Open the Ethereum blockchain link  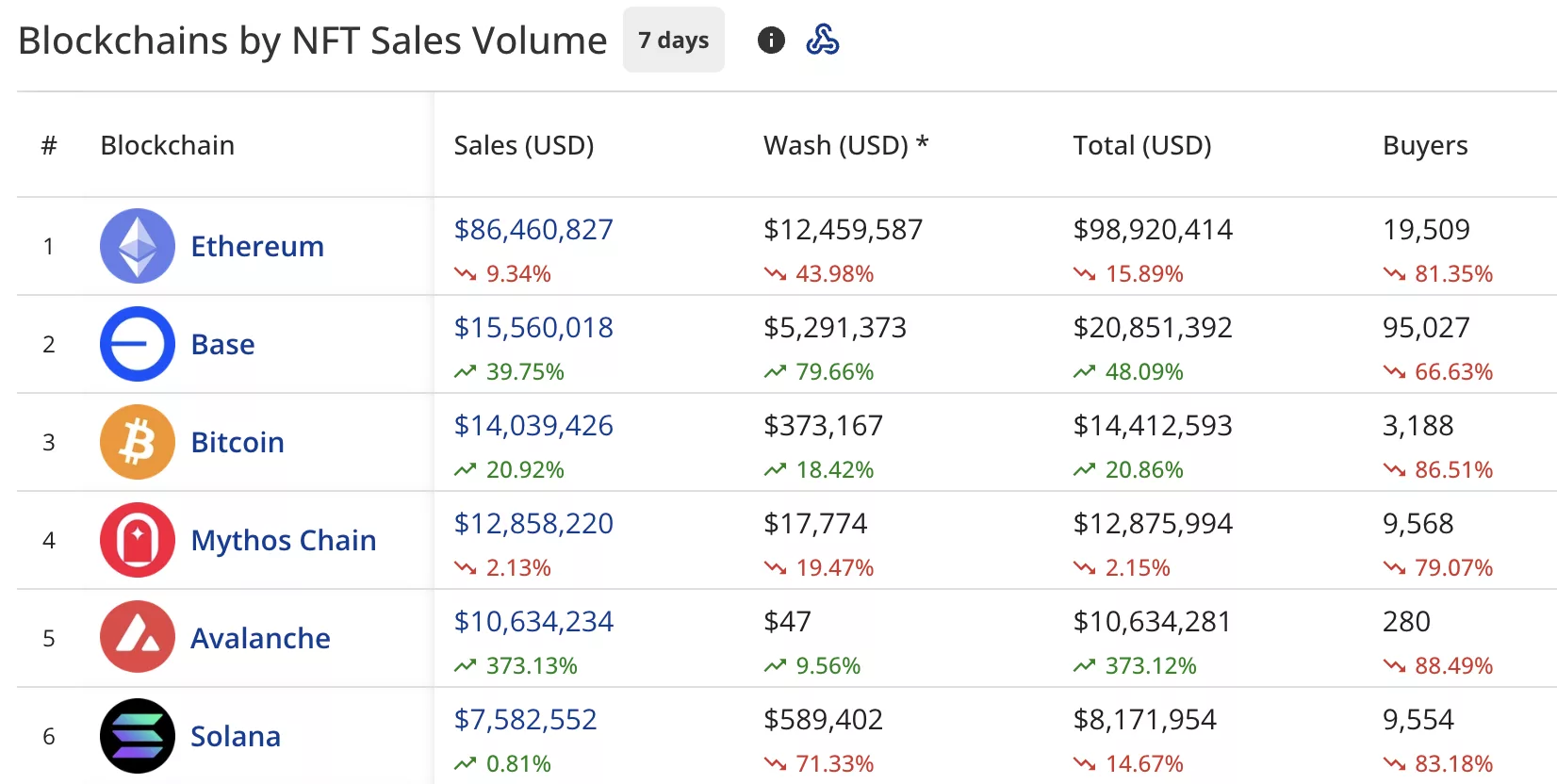[257, 246]
